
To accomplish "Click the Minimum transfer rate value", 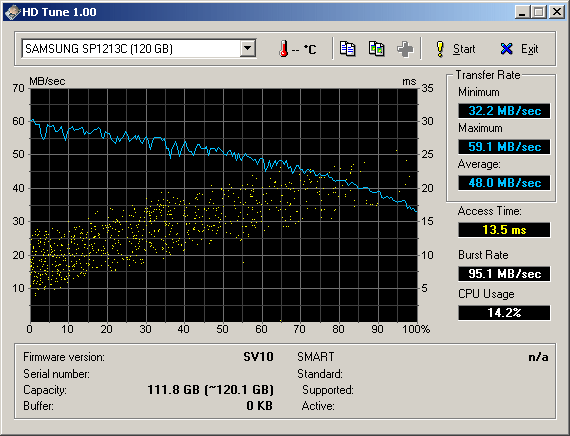I will [x=504, y=111].
